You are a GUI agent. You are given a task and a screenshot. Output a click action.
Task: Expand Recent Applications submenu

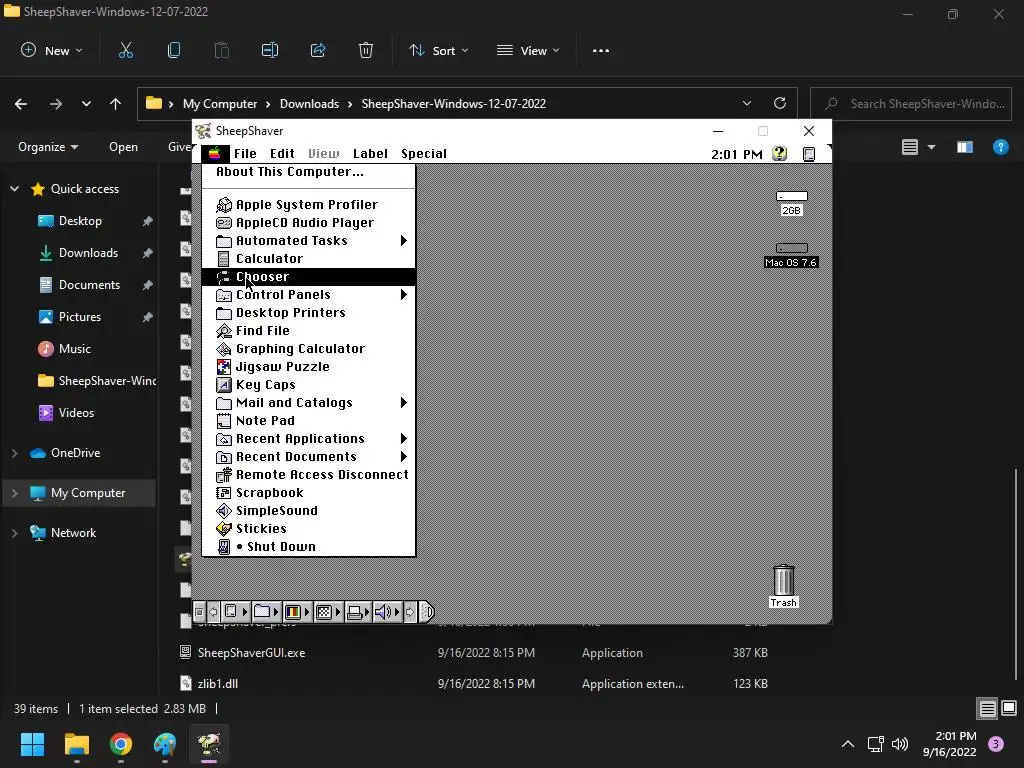308,439
